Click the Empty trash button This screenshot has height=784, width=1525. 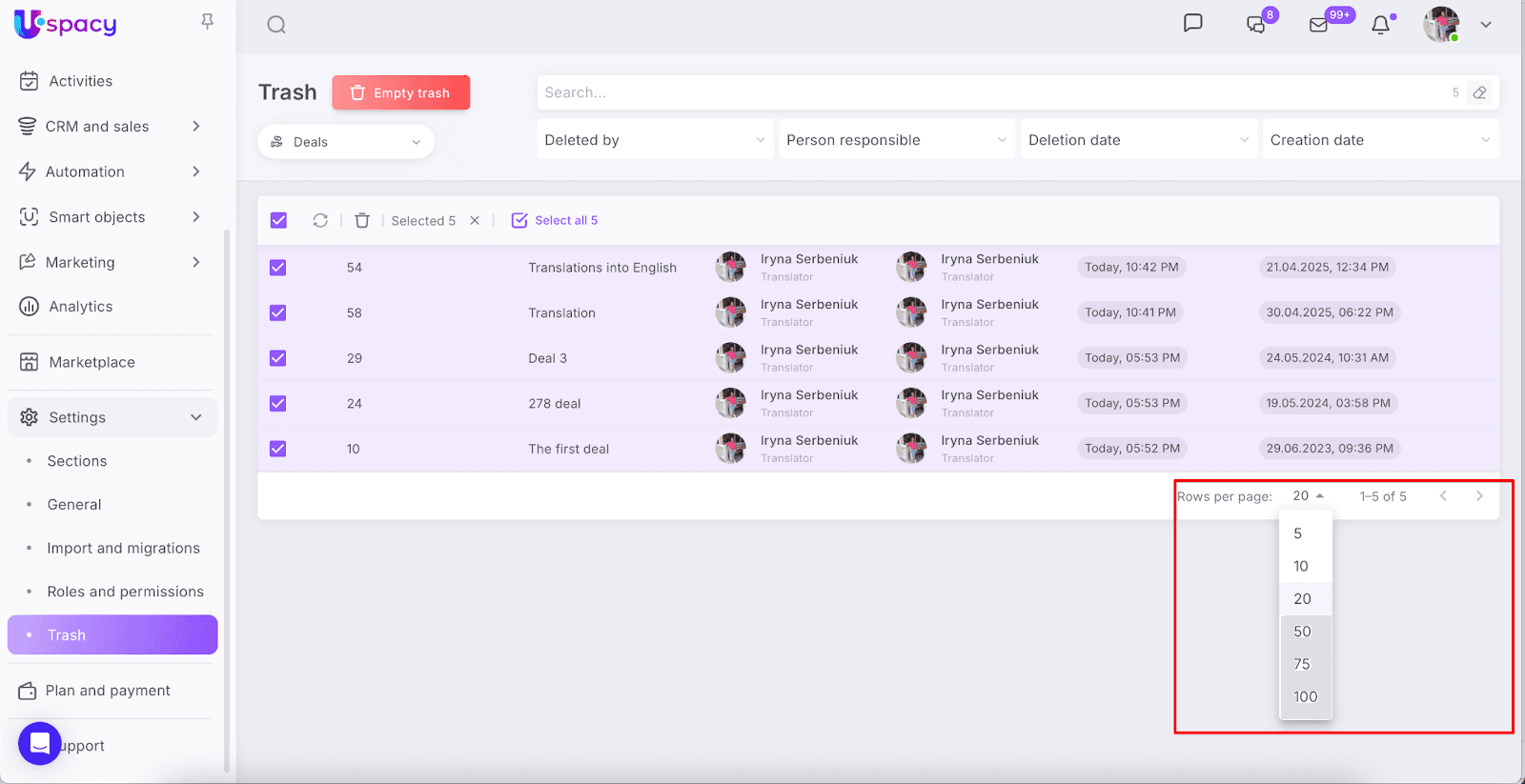pos(400,92)
